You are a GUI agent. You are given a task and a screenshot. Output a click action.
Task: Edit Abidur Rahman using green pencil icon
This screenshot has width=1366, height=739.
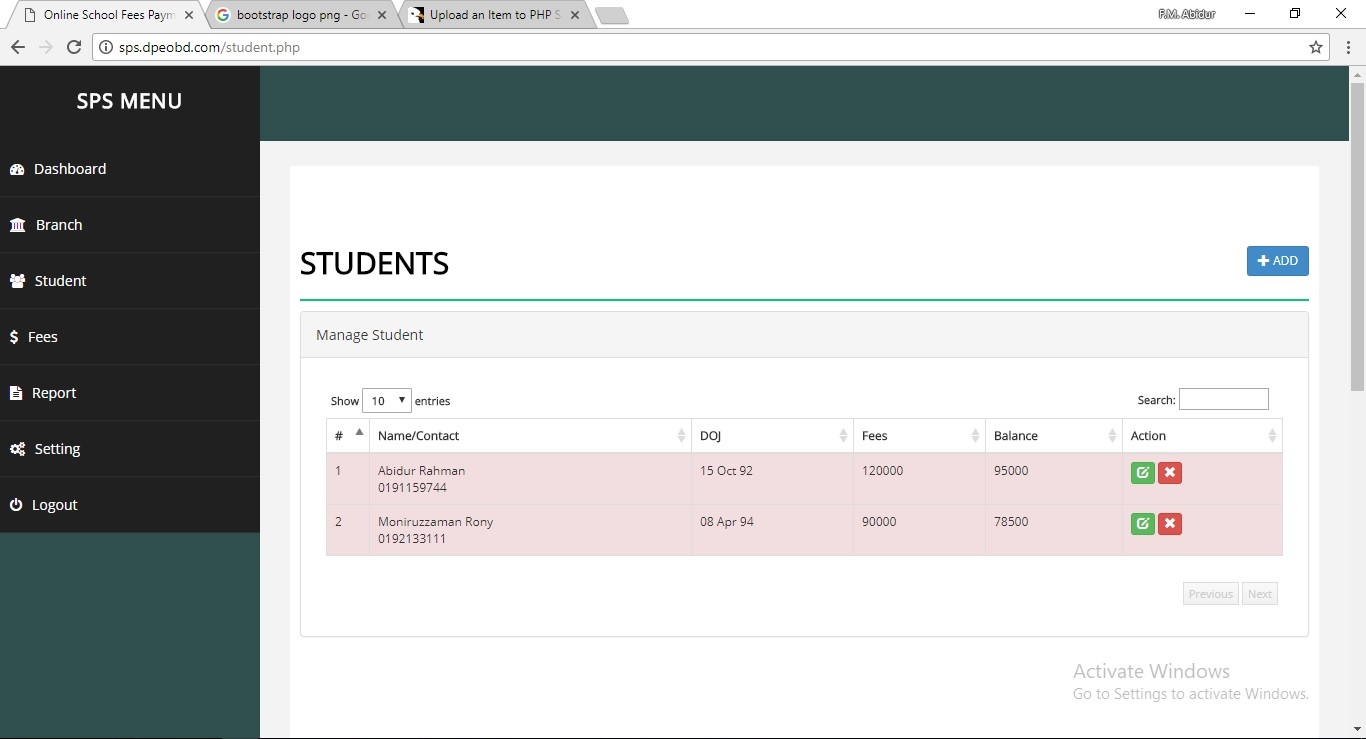tap(1142, 473)
